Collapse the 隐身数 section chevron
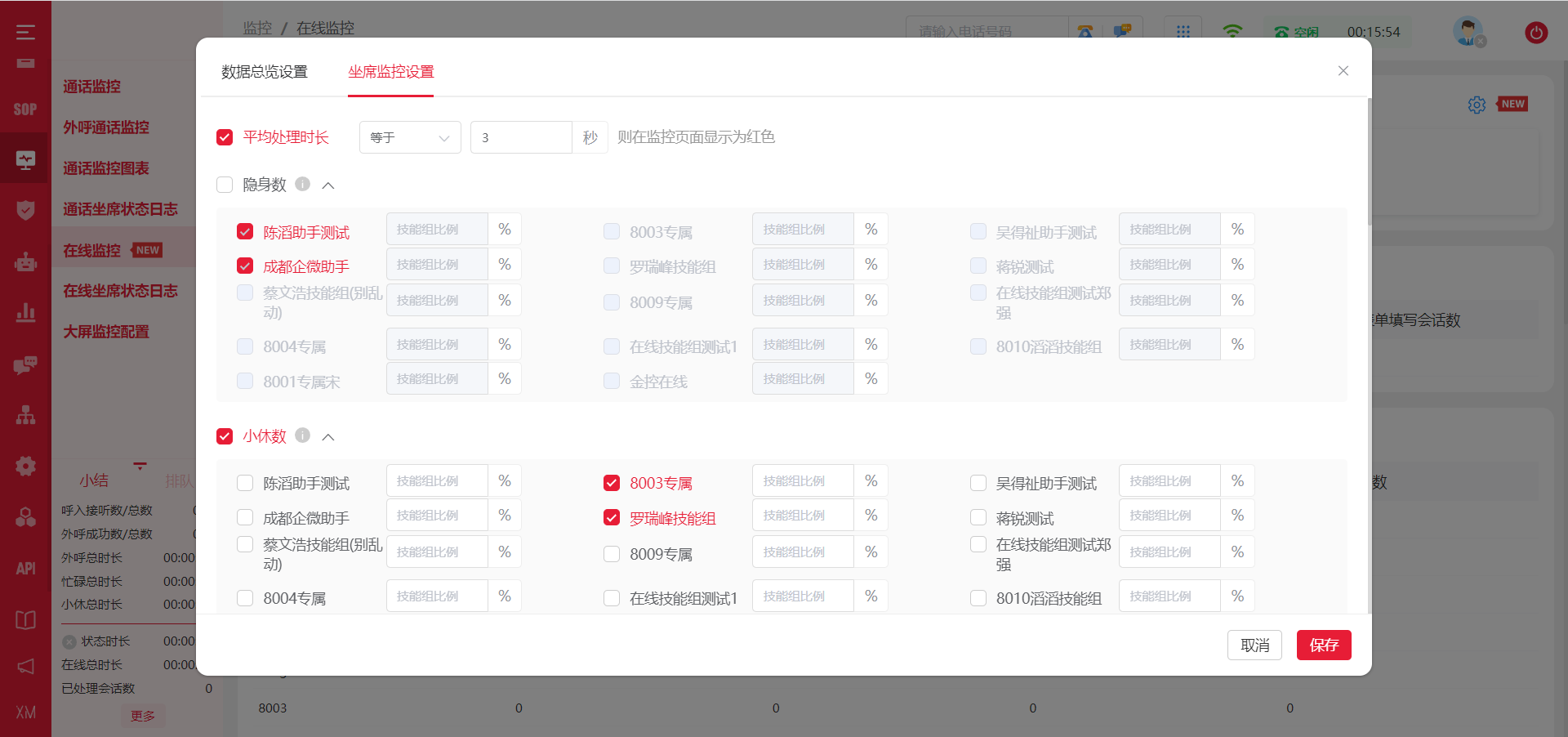 (328, 185)
